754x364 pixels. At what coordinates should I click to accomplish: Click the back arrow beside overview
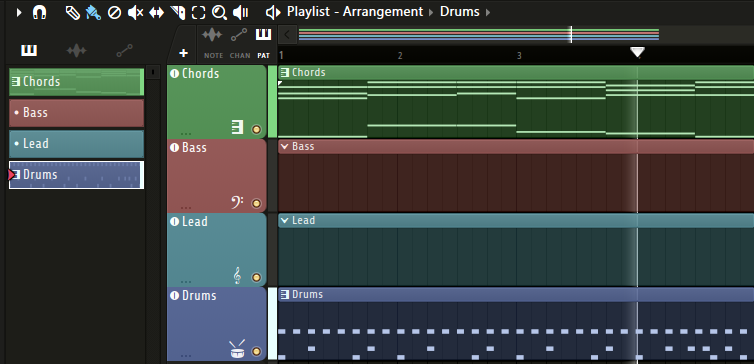[x=287, y=35]
